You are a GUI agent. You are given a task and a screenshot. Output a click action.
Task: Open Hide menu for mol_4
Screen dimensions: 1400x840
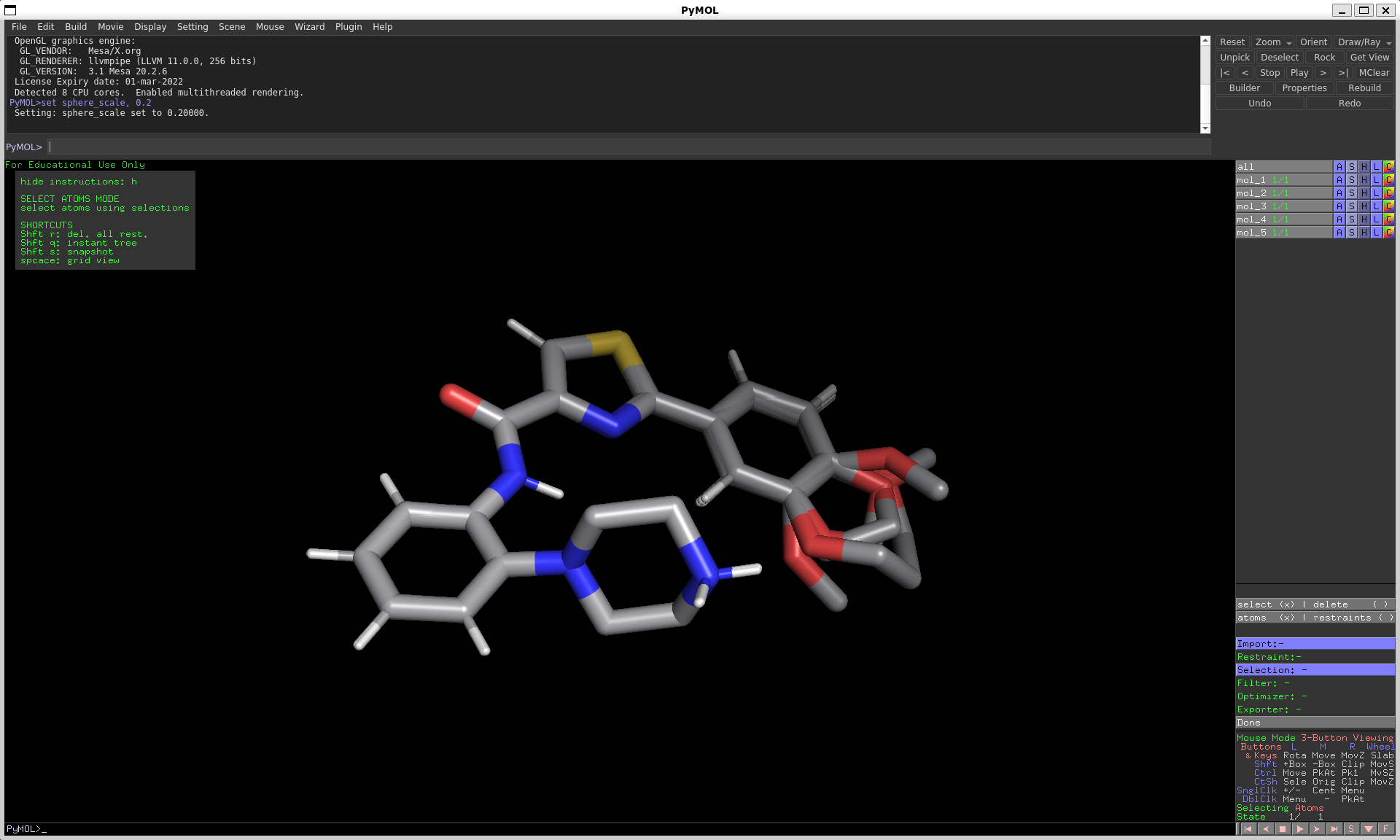(x=1364, y=219)
